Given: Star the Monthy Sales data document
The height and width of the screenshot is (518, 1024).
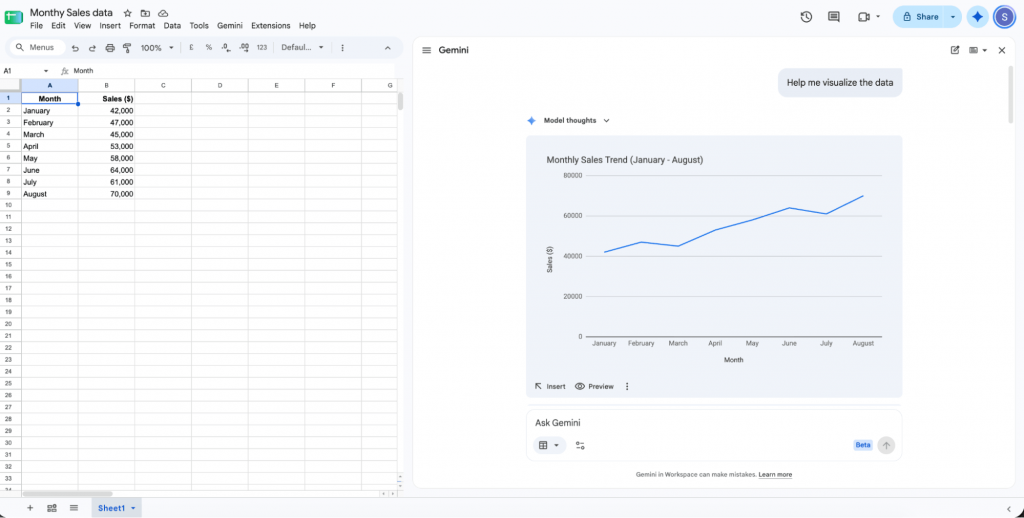Looking at the screenshot, I should (127, 13).
